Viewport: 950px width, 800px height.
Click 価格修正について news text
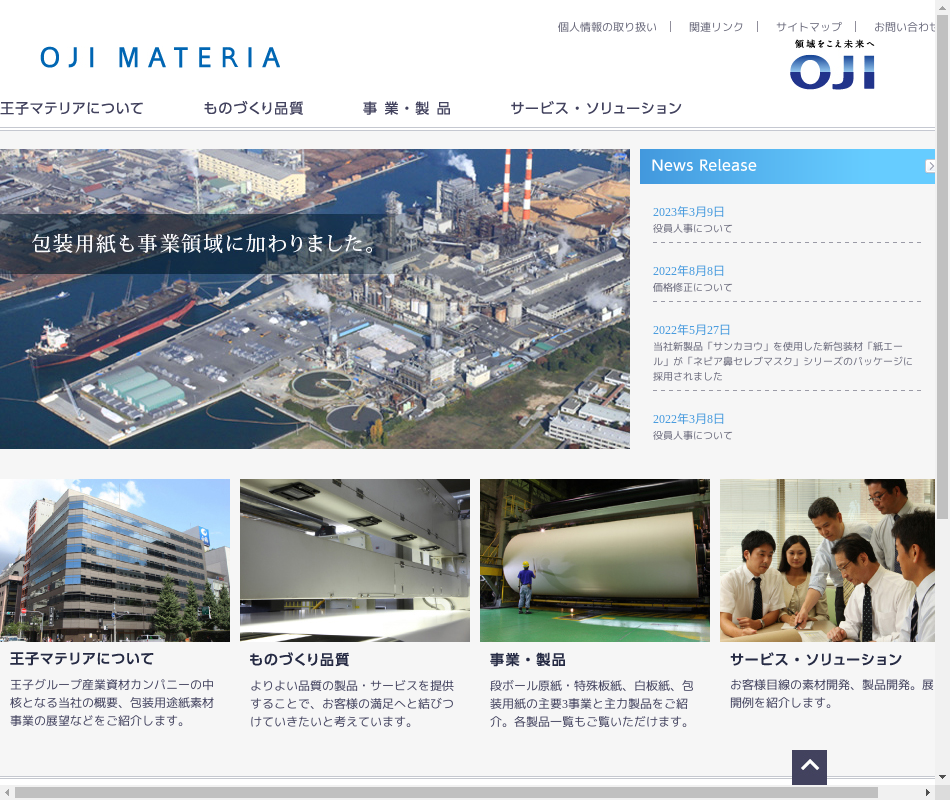click(x=693, y=287)
